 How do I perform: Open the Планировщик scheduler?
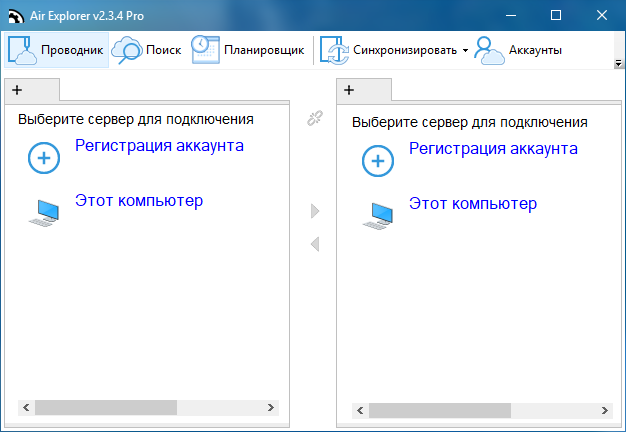coord(248,50)
